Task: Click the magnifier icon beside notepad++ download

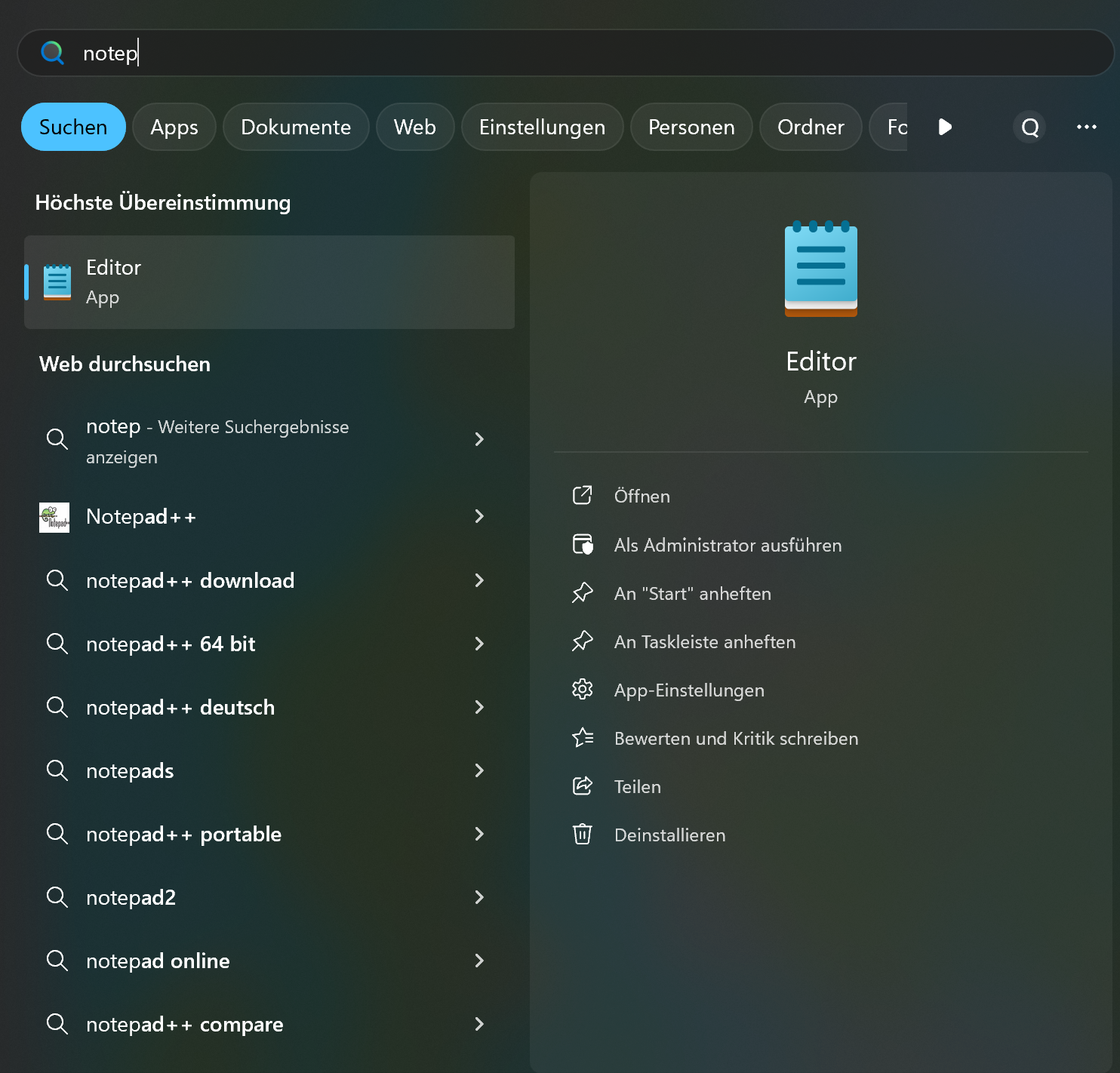Action: [57, 580]
